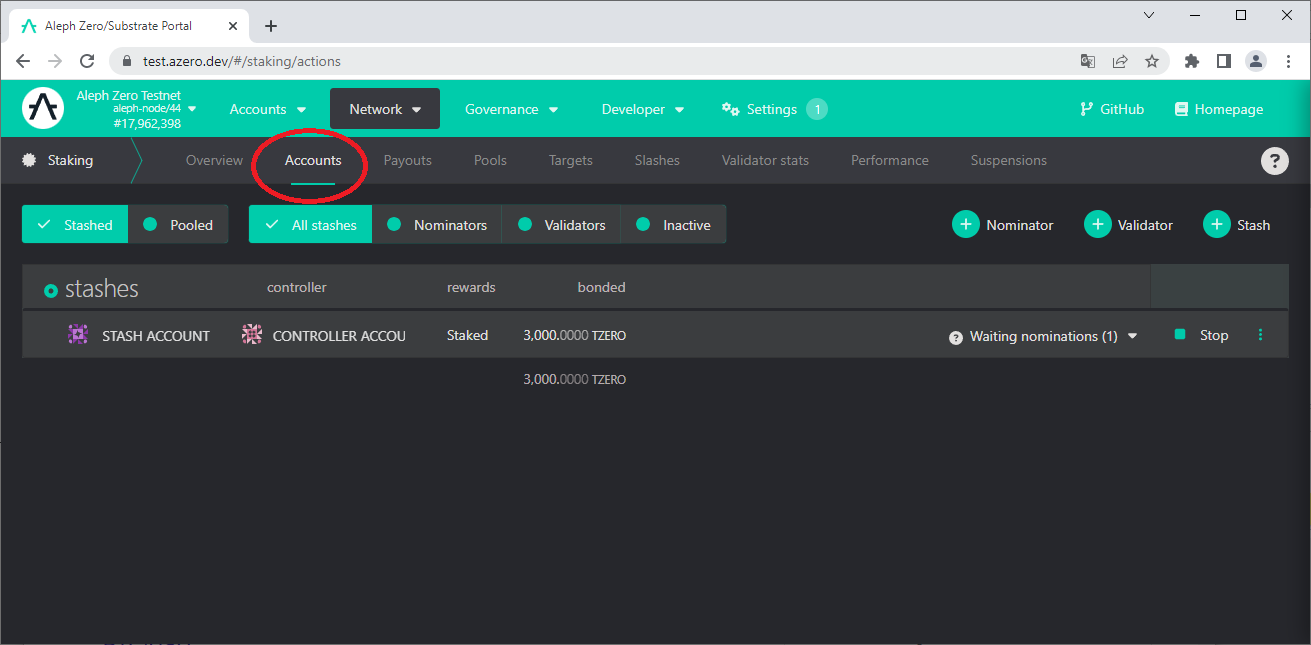Expand the Developer top menu
Image resolution: width=1311 pixels, height=645 pixels.
click(642, 109)
